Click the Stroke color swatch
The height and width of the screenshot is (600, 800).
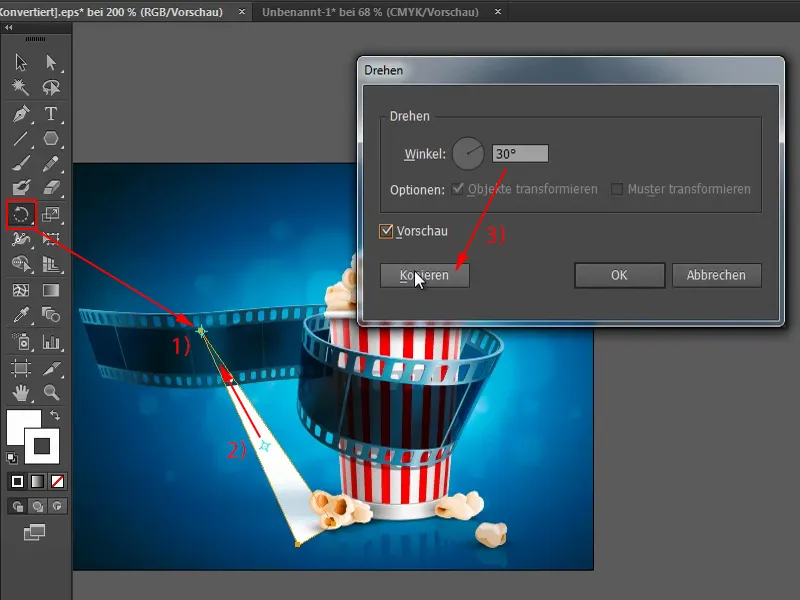pos(42,446)
